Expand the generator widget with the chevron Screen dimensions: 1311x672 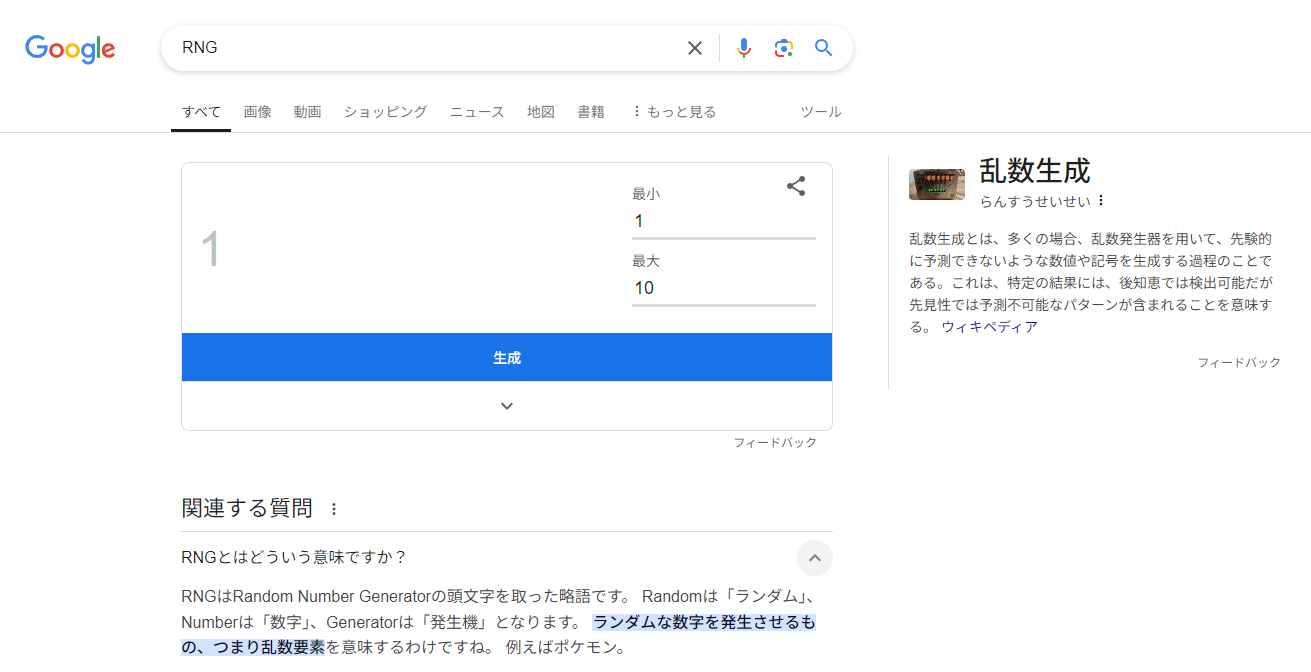[x=507, y=406]
